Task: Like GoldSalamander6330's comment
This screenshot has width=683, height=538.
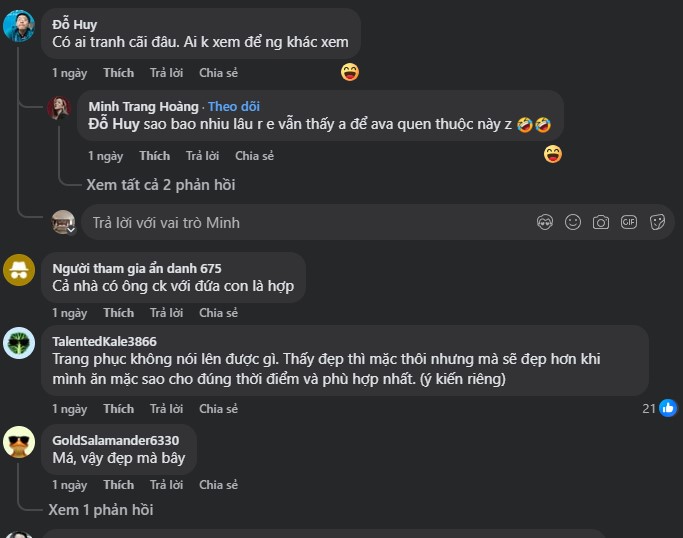Action: (118, 485)
